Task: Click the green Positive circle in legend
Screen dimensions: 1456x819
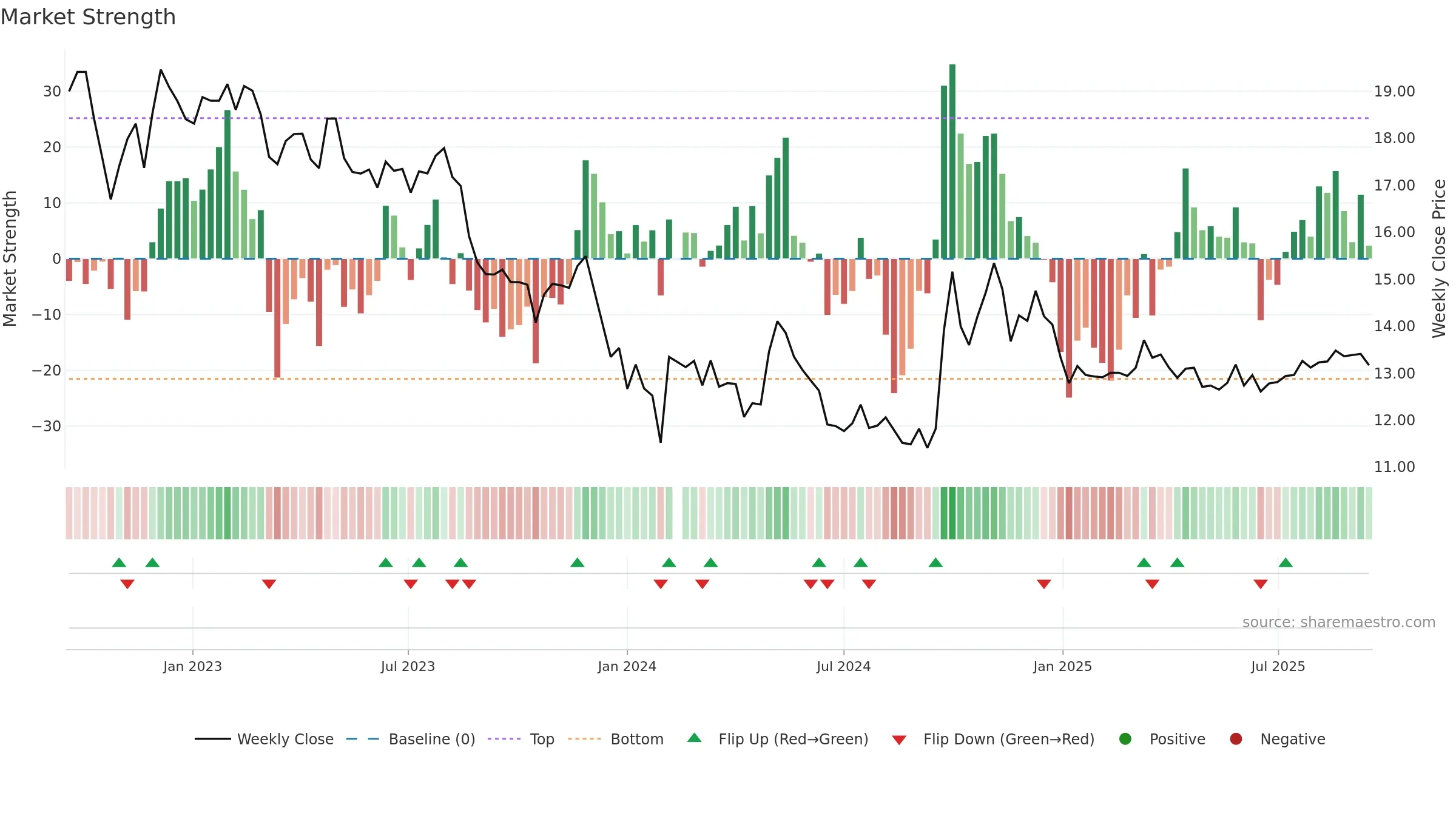Action: [1125, 739]
